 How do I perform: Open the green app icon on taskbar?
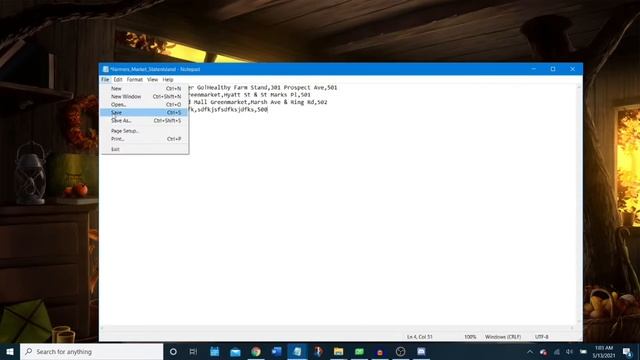[359, 351]
